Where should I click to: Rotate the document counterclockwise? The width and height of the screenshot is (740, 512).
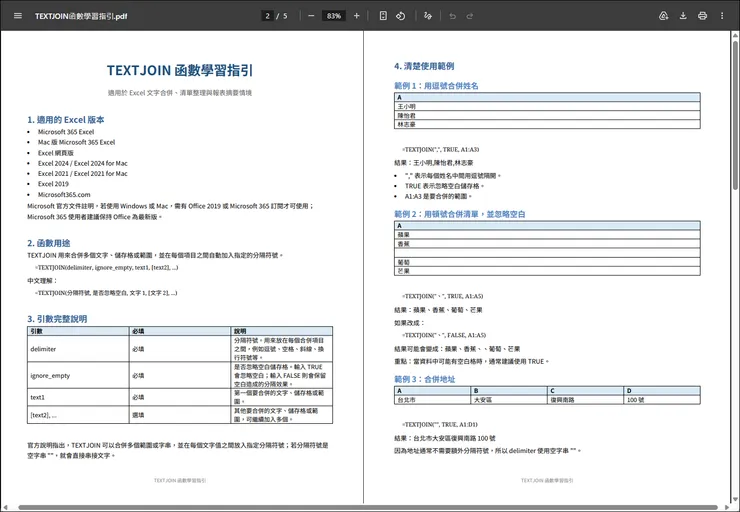401,16
